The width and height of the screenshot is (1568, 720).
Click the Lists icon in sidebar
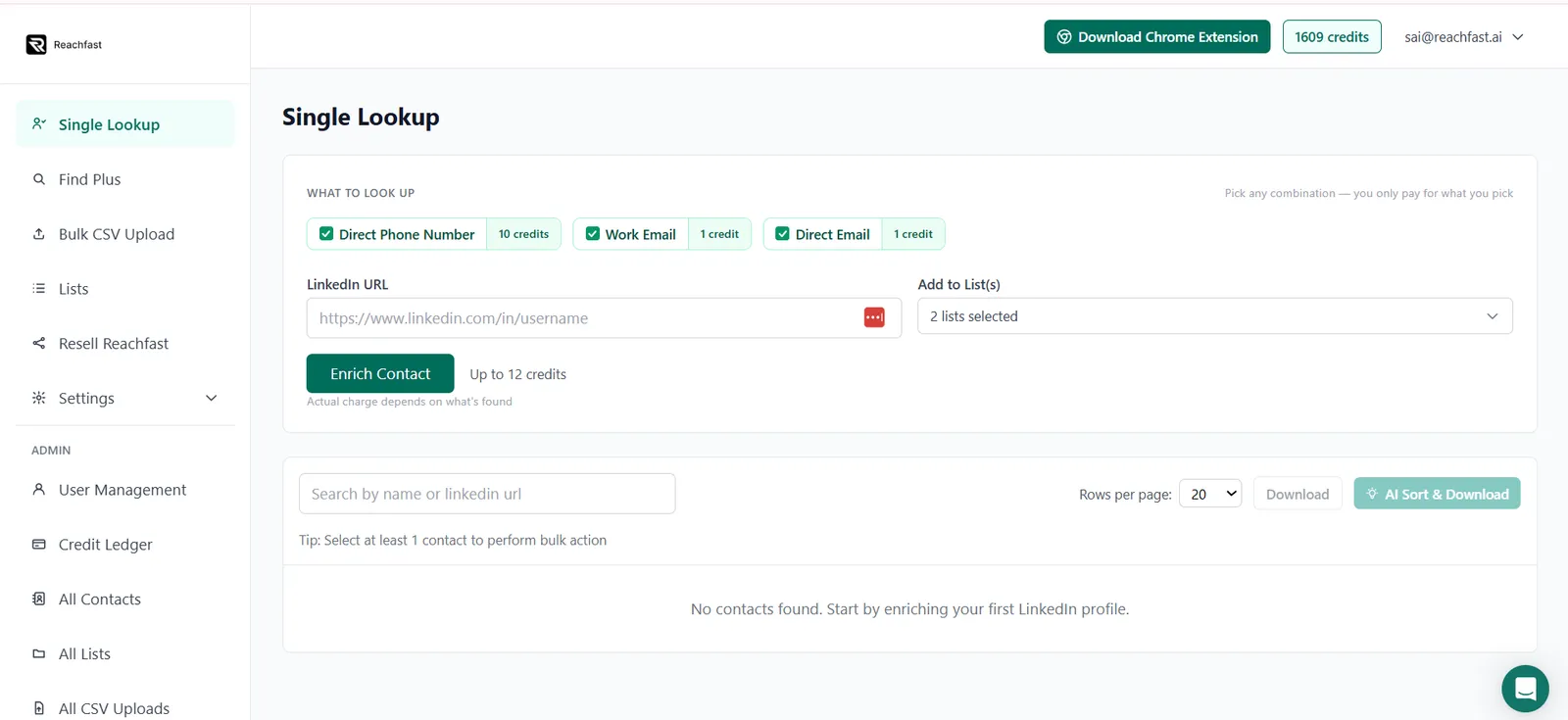(x=39, y=288)
